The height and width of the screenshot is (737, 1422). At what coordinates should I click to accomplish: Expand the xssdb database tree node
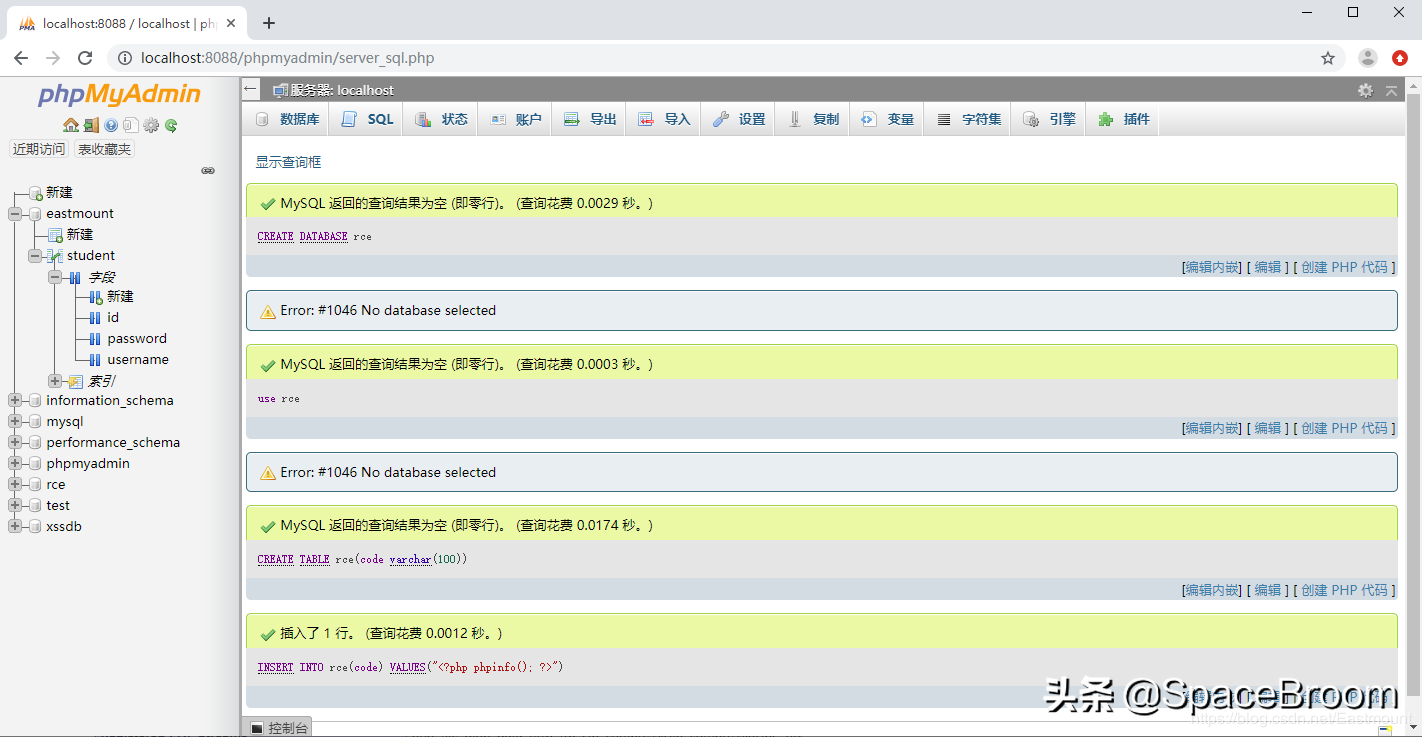(16, 526)
